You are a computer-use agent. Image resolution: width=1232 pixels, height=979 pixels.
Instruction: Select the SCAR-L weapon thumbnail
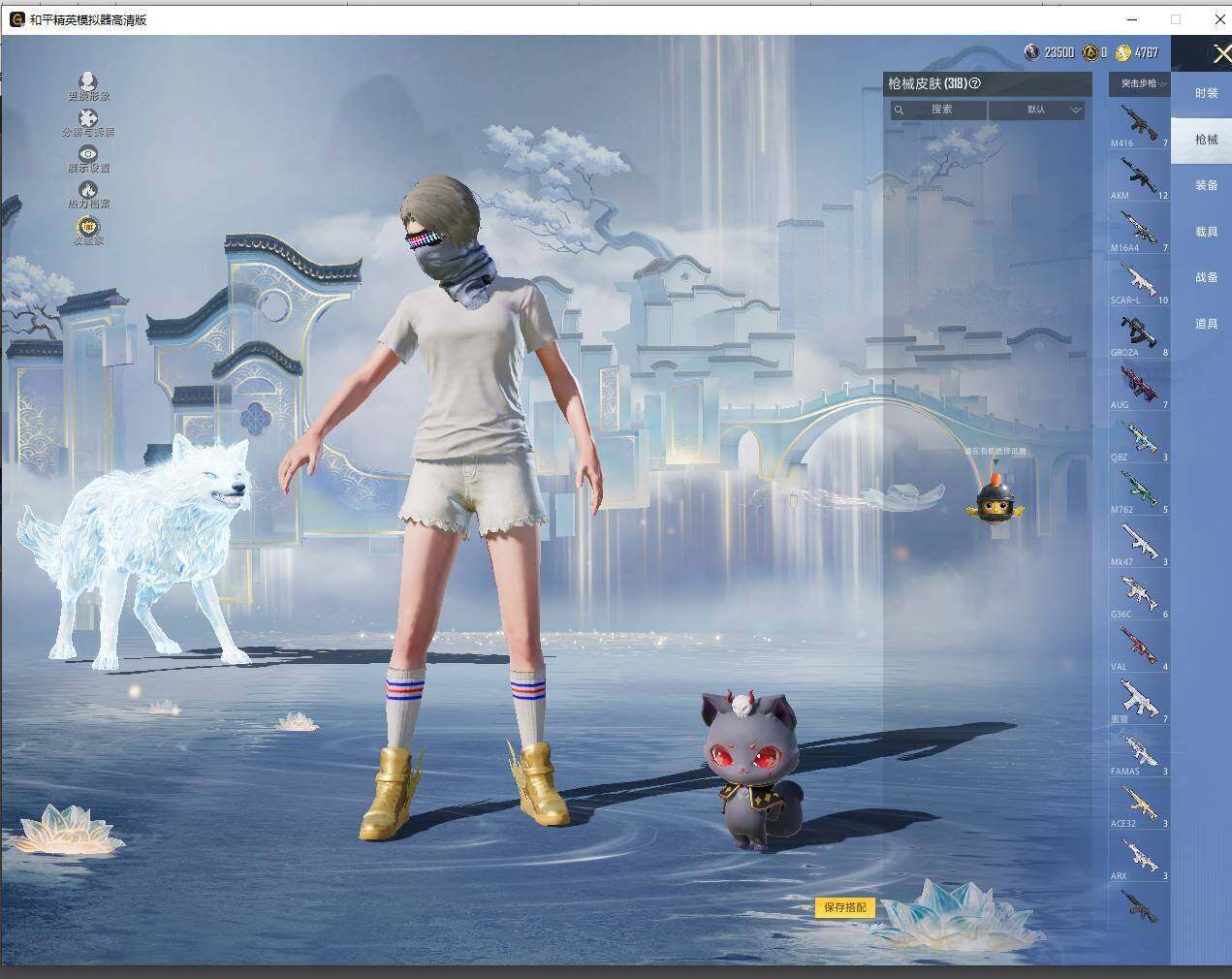tap(1139, 281)
